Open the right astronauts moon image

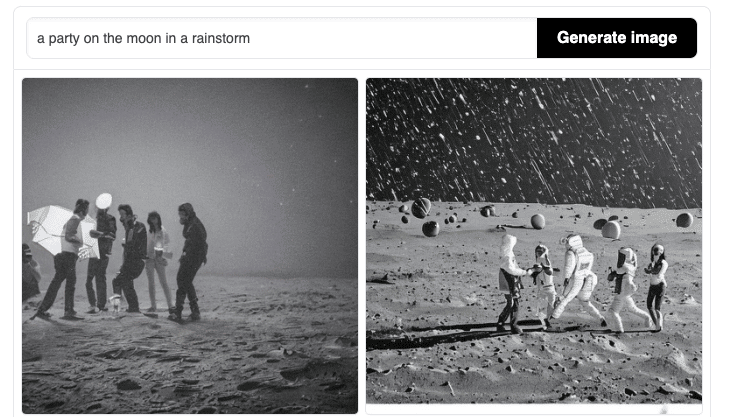coord(534,241)
